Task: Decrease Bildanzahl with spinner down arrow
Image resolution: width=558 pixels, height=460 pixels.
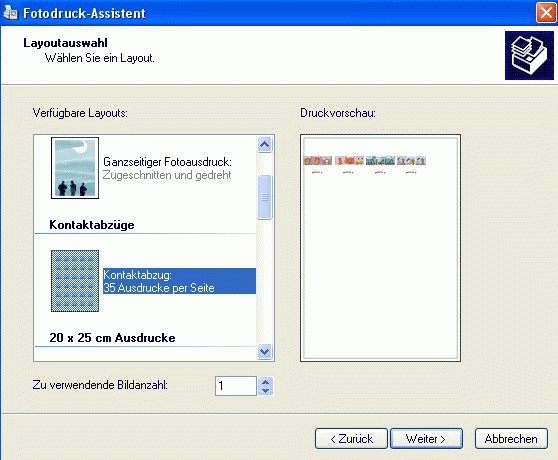Action: (x=265, y=391)
